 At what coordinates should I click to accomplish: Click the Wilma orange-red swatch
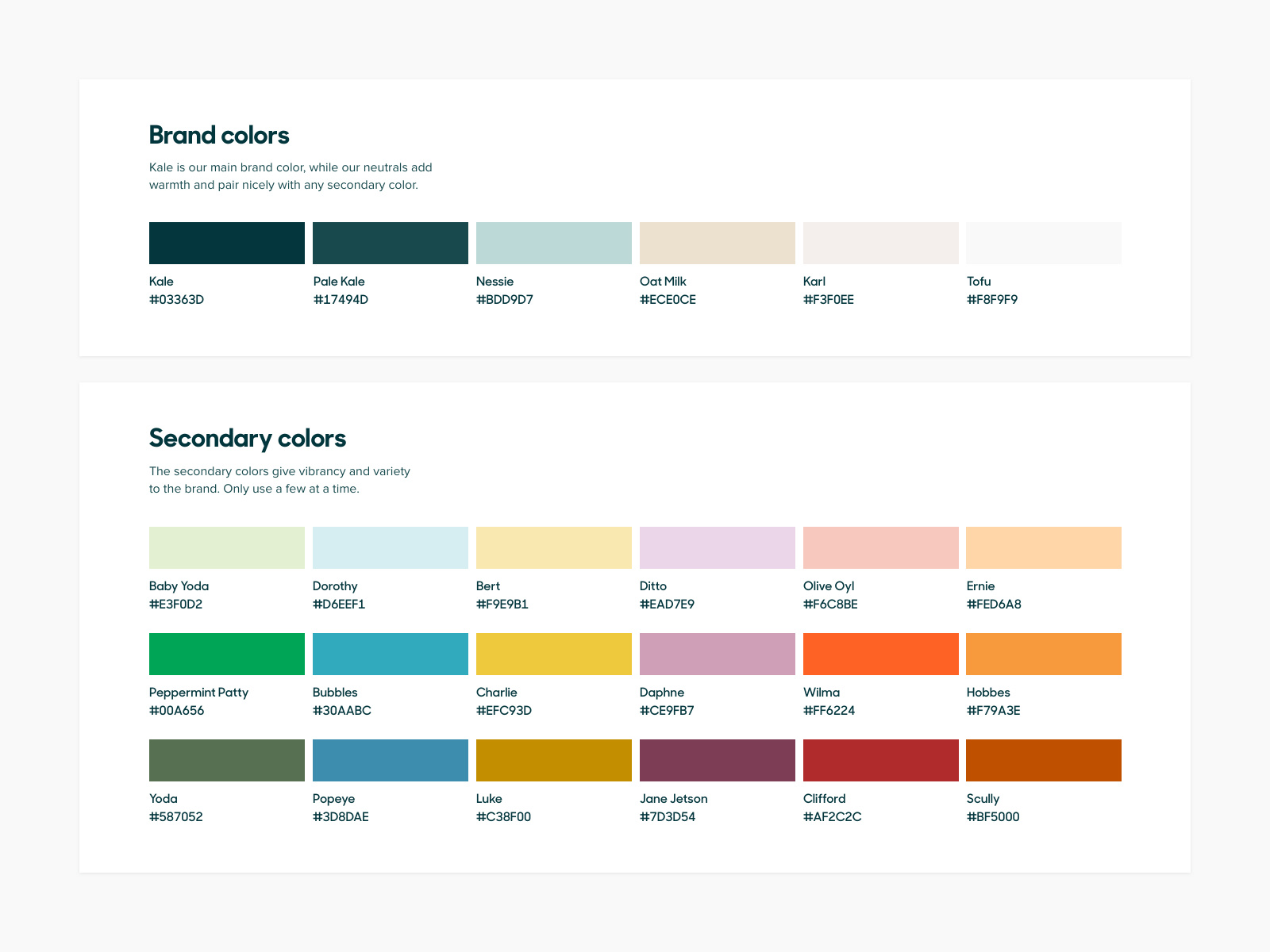click(x=881, y=654)
